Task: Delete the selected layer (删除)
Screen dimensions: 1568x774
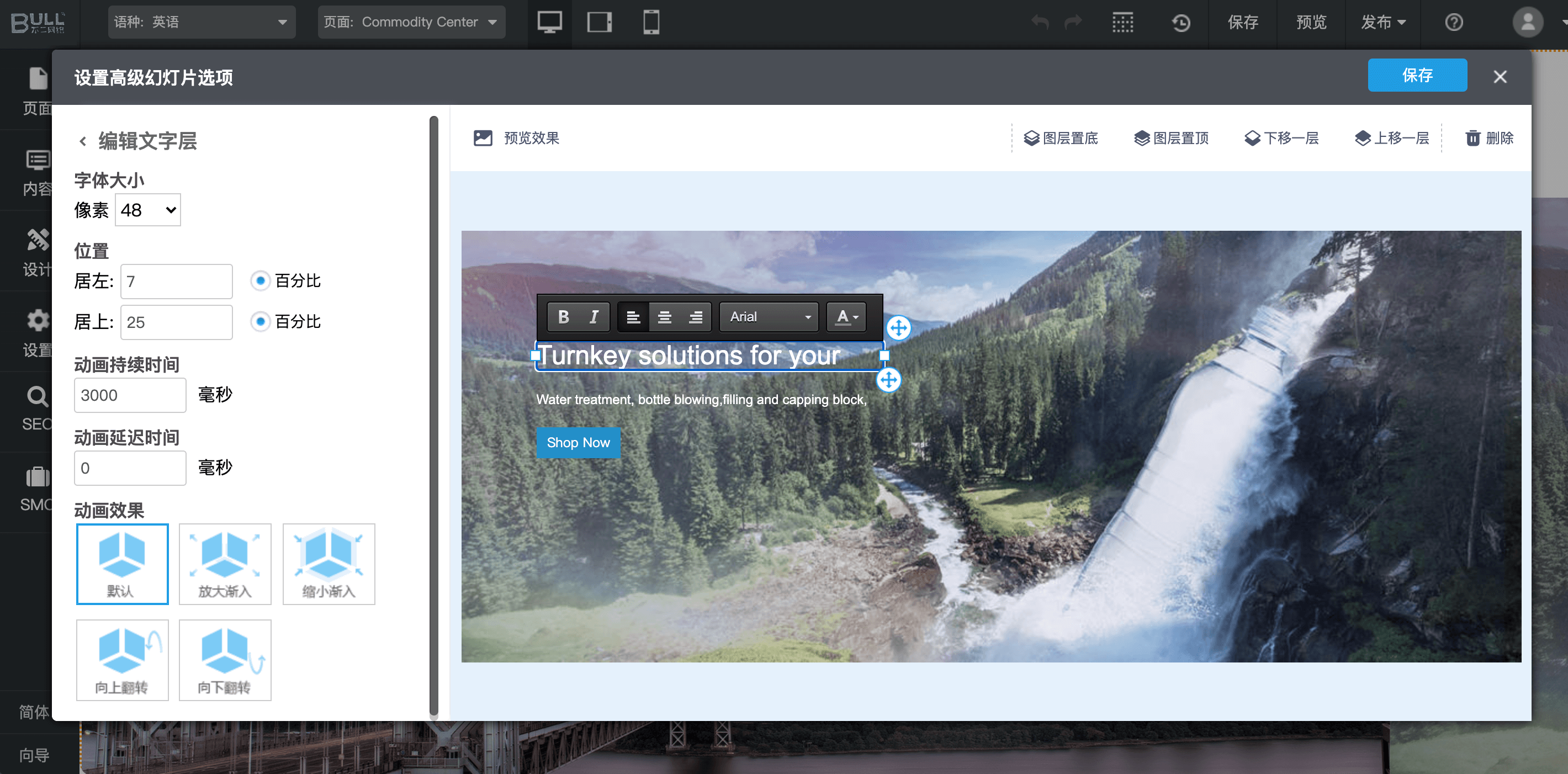Action: click(1489, 138)
